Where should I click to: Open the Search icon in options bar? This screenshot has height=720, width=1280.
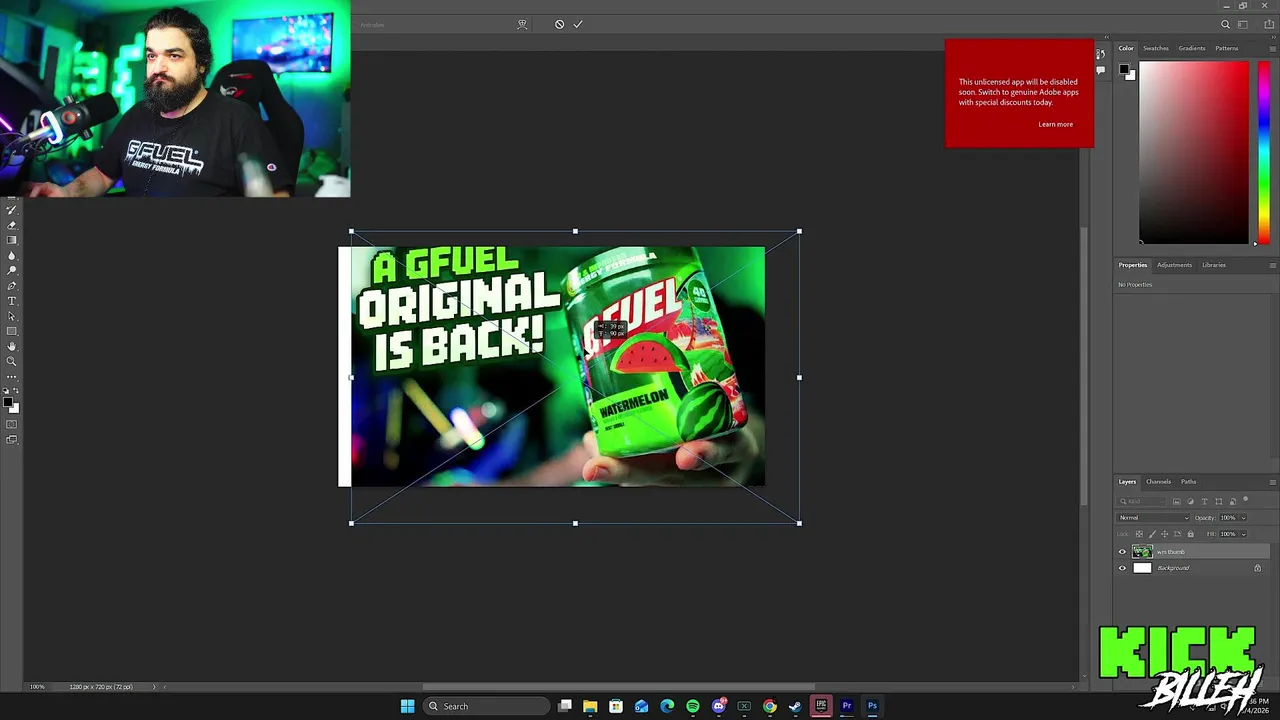tap(1225, 24)
